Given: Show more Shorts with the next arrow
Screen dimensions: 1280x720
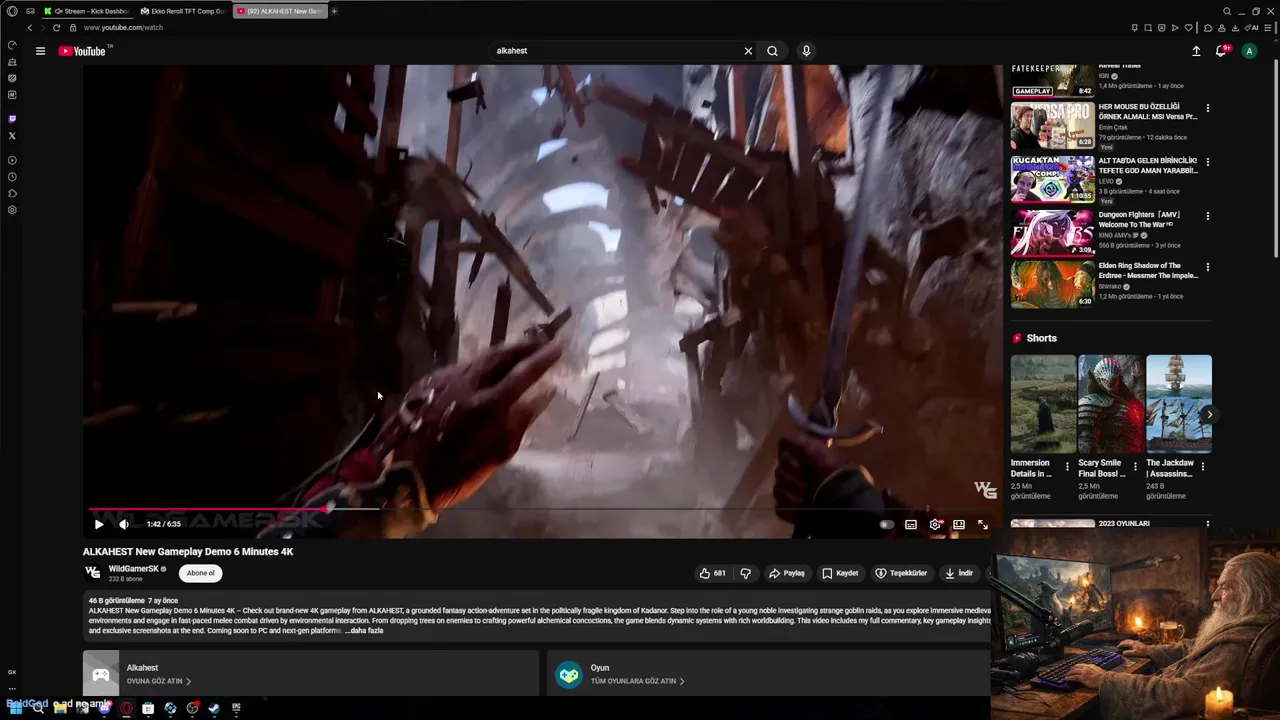Looking at the screenshot, I should coord(1209,414).
